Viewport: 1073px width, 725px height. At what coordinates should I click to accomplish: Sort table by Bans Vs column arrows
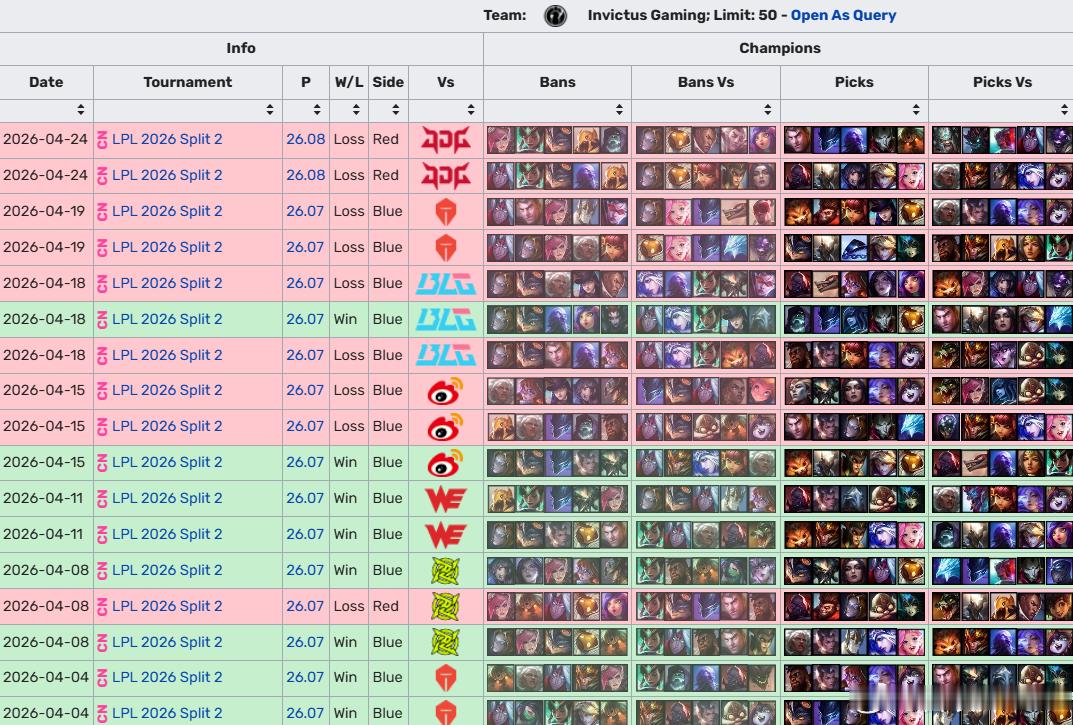[768, 110]
